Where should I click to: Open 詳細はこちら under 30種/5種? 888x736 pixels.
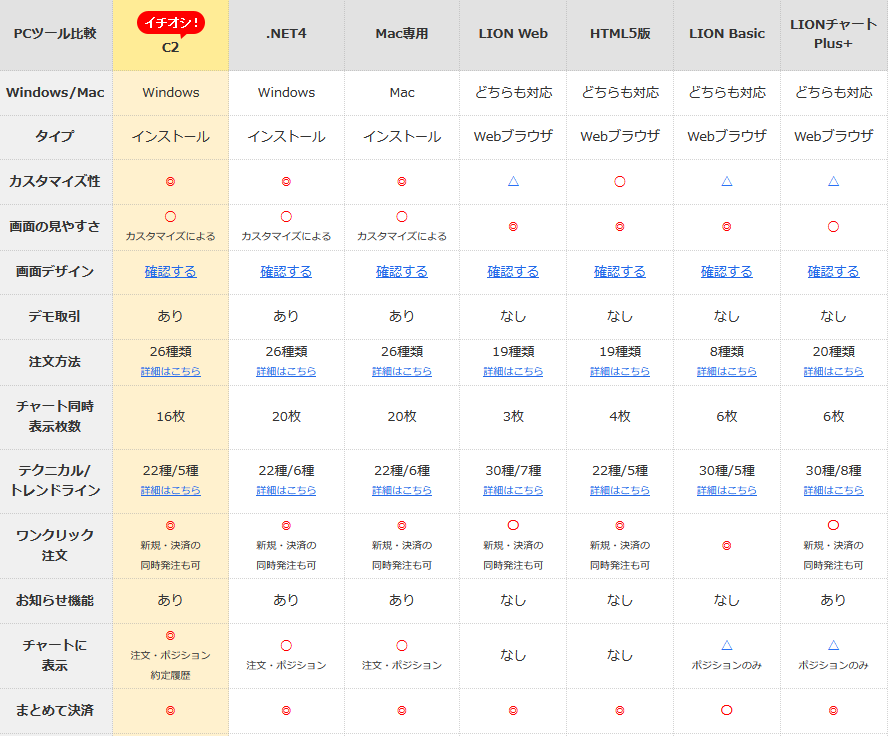pyautogui.click(x=727, y=490)
